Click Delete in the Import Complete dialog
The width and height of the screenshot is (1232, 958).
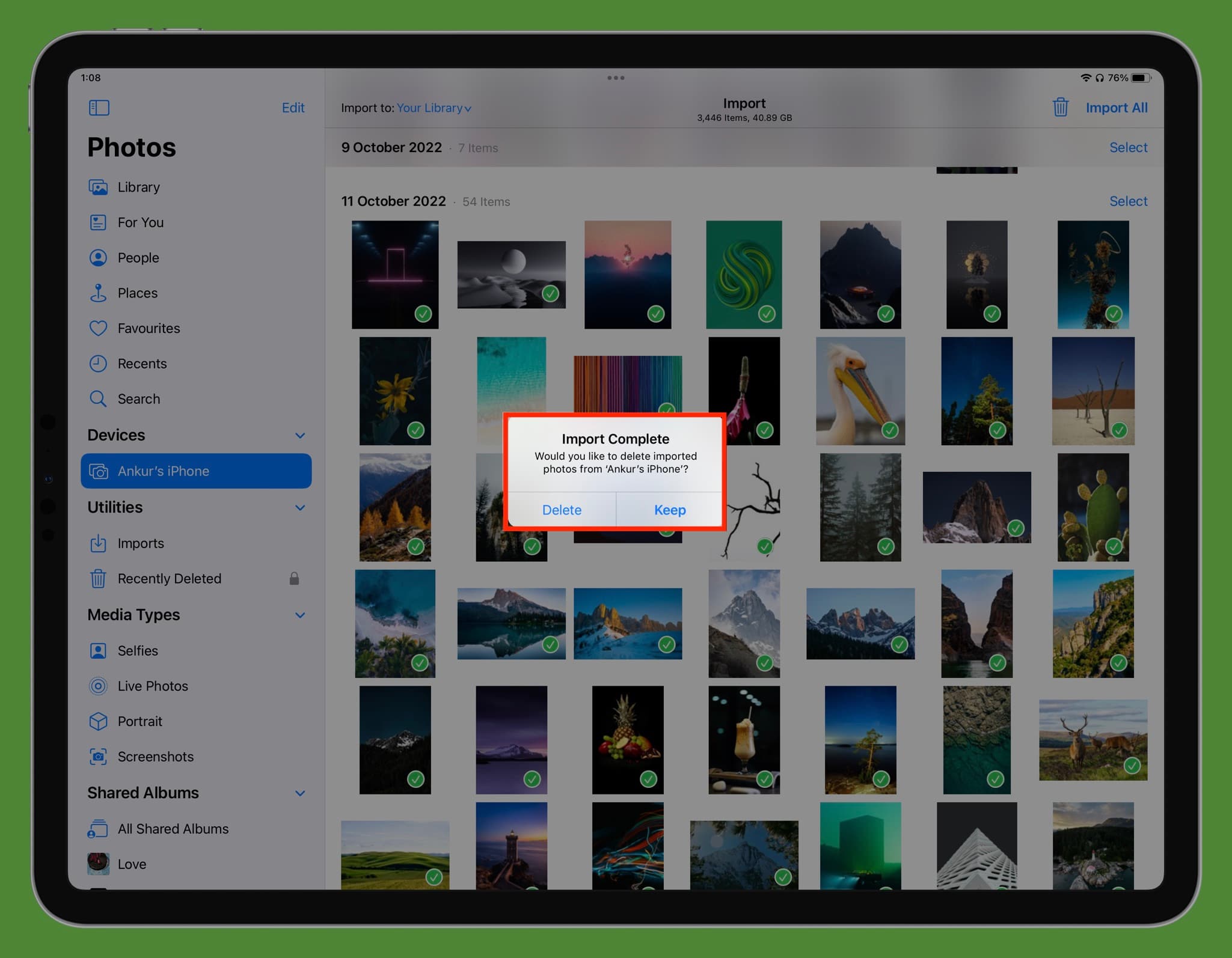[562, 510]
